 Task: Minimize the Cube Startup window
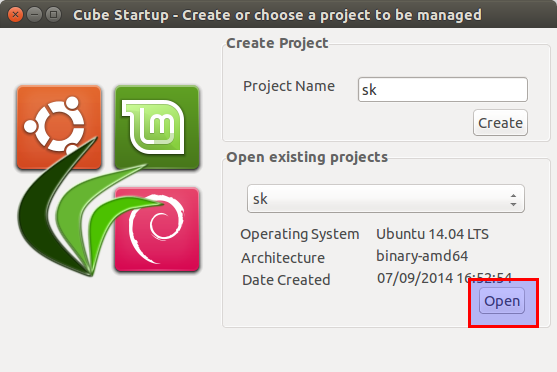coord(34,15)
